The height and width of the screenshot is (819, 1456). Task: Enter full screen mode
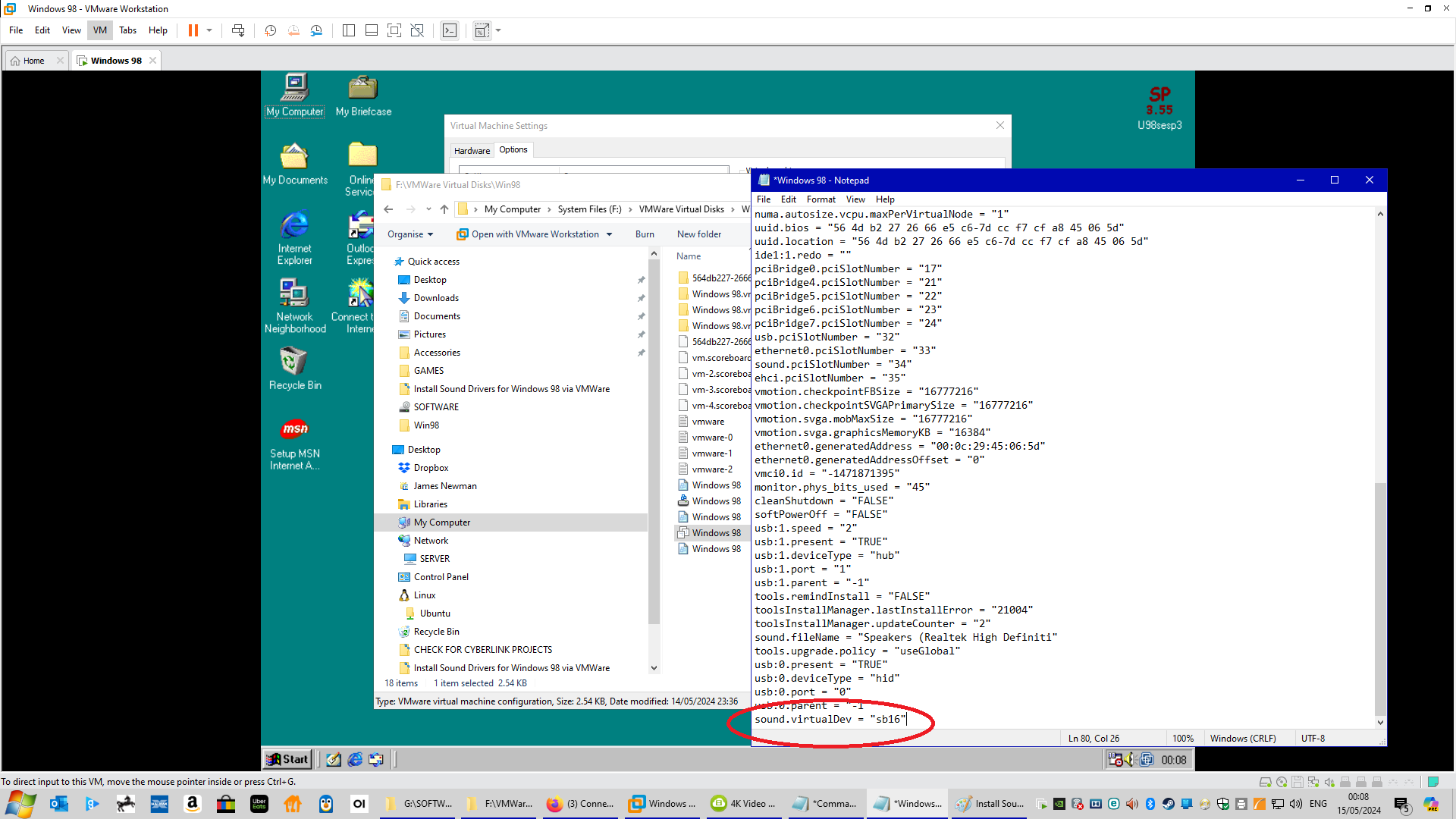pyautogui.click(x=394, y=30)
